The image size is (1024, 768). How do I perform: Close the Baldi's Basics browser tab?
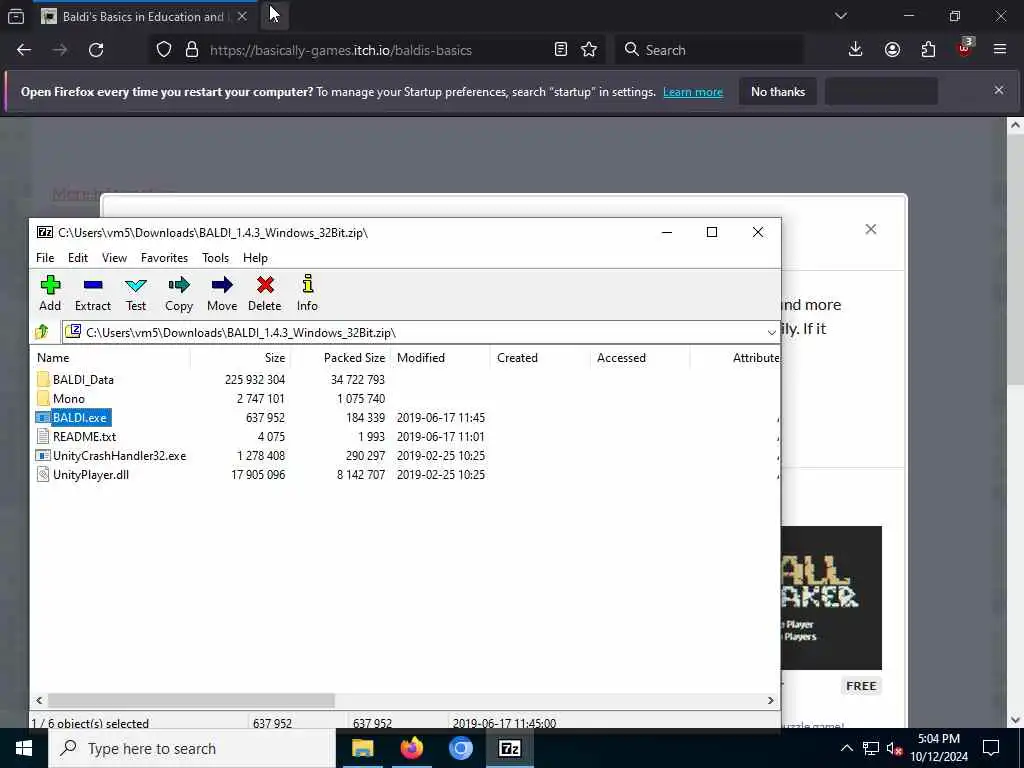tap(242, 16)
